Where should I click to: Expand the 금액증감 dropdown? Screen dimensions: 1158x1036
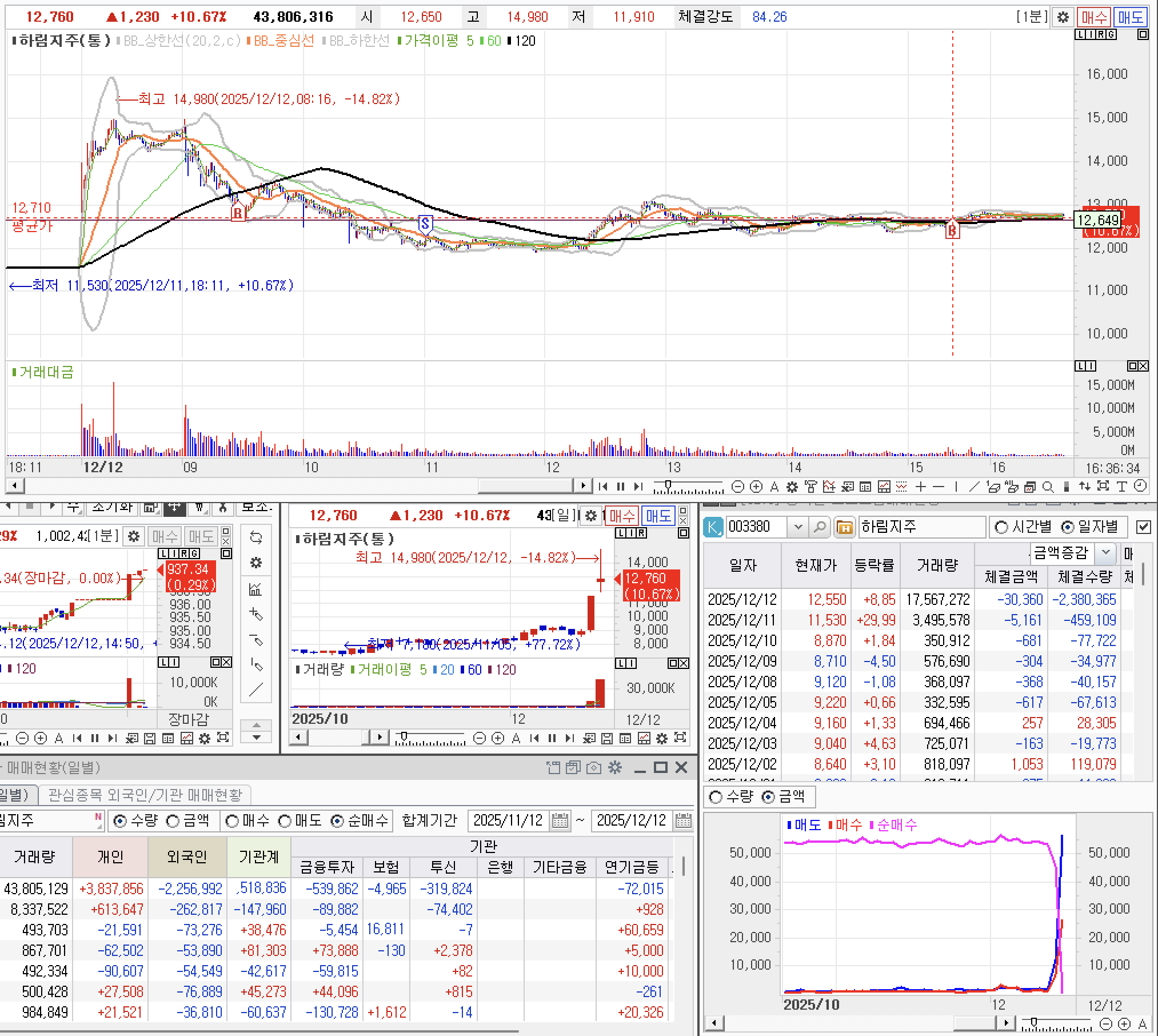[1105, 552]
